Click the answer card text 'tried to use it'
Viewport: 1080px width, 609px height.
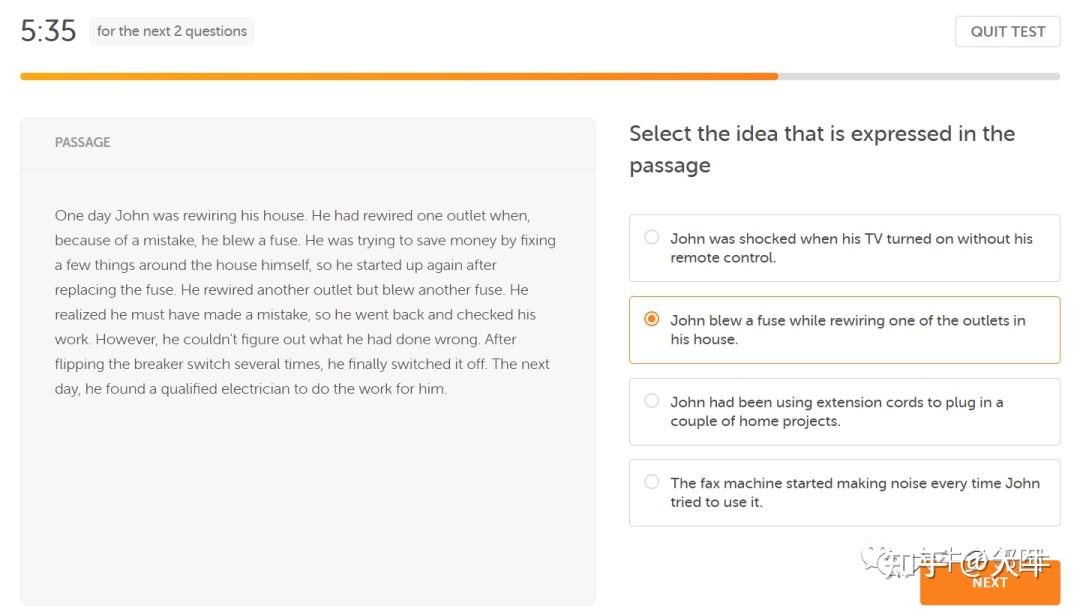click(716, 502)
